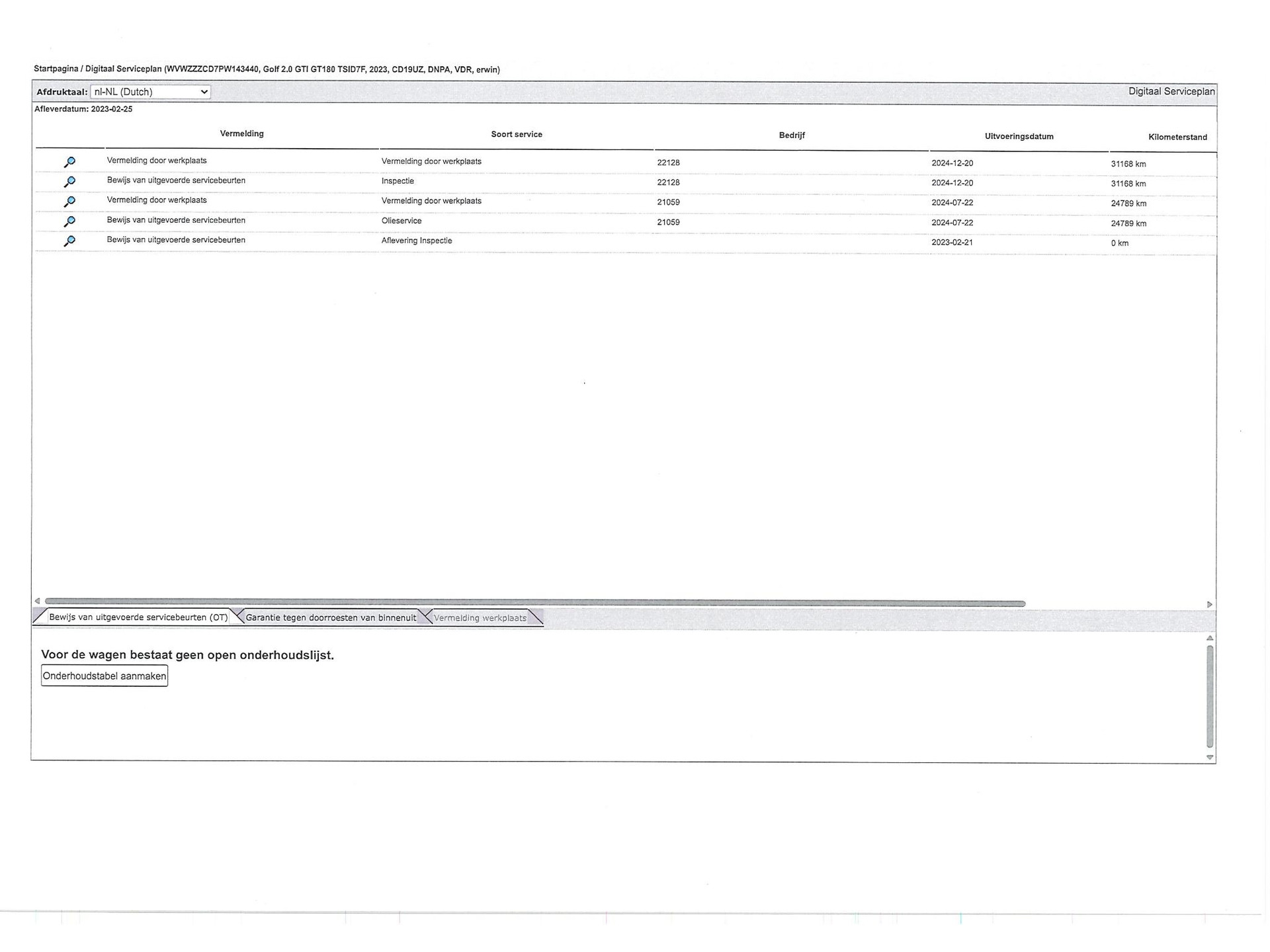
Task: Open magnifier for 21059 Vermelding door werkplaats row
Action: pos(69,202)
